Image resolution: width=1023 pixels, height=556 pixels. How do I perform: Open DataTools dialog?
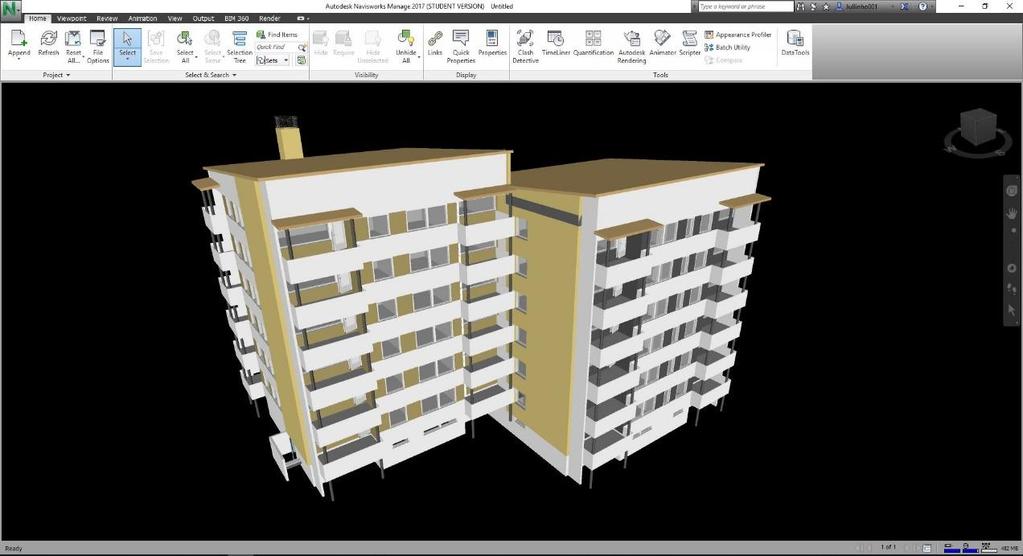click(795, 43)
